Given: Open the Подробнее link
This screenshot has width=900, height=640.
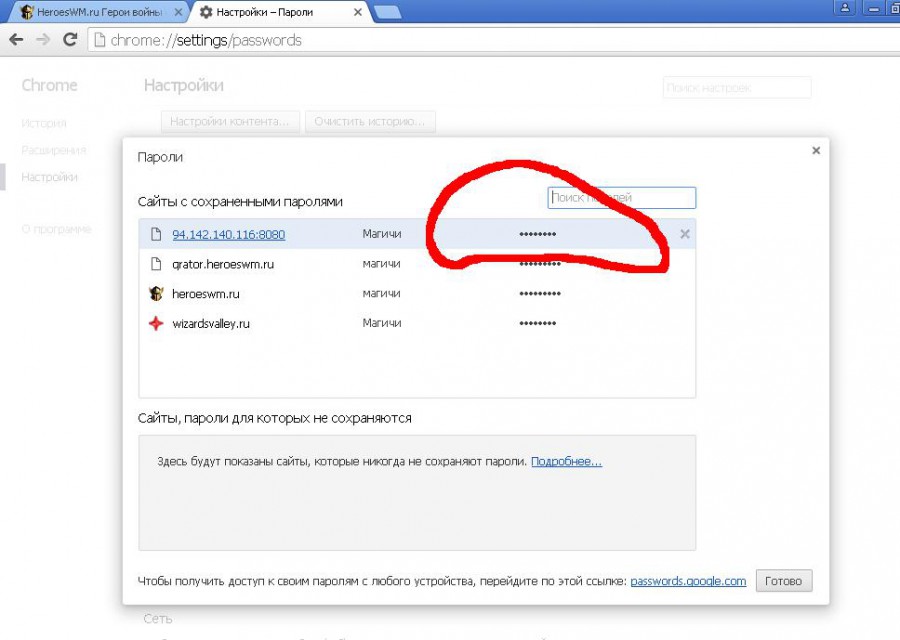Looking at the screenshot, I should pyautogui.click(x=567, y=461).
